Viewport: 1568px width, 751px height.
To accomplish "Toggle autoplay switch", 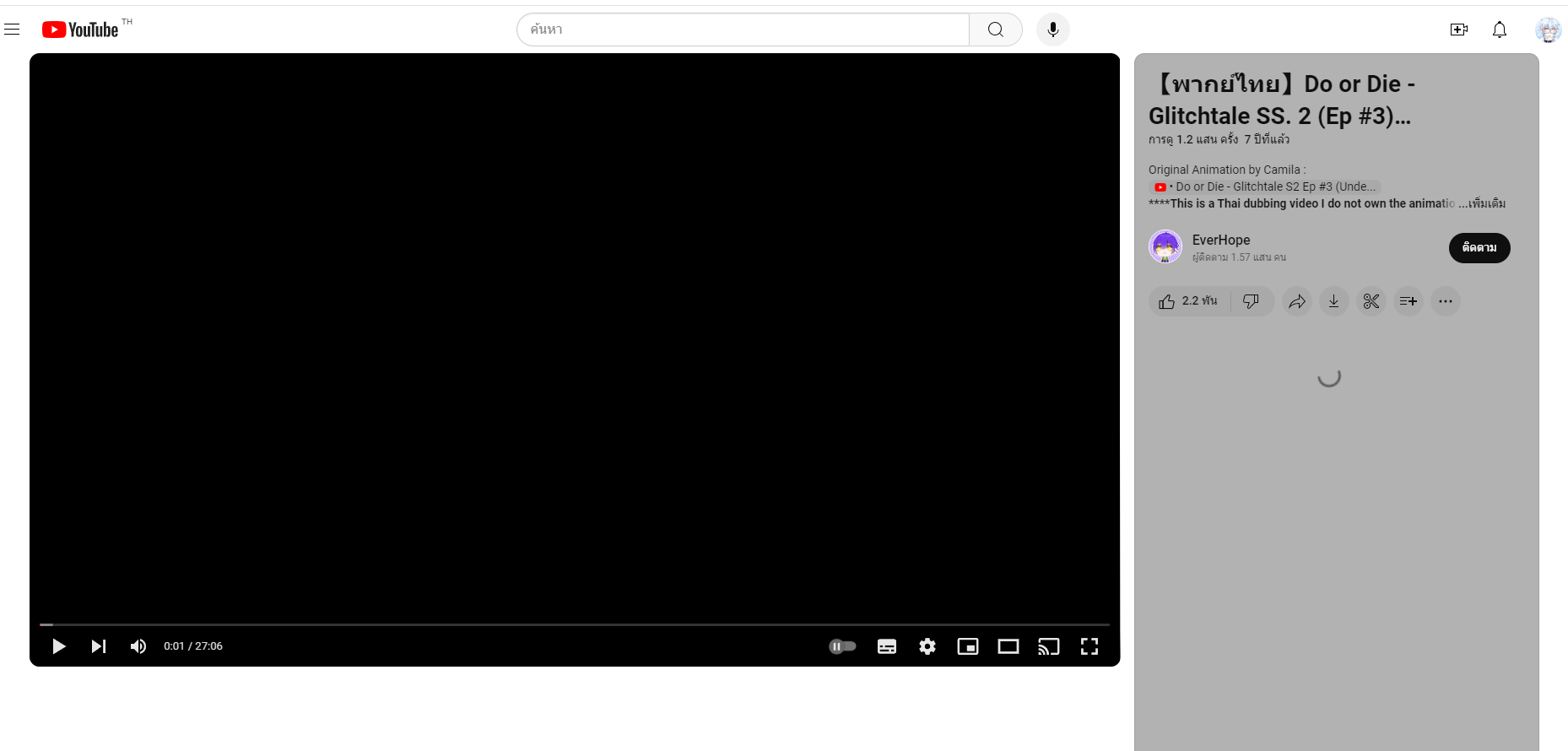I will pyautogui.click(x=842, y=646).
